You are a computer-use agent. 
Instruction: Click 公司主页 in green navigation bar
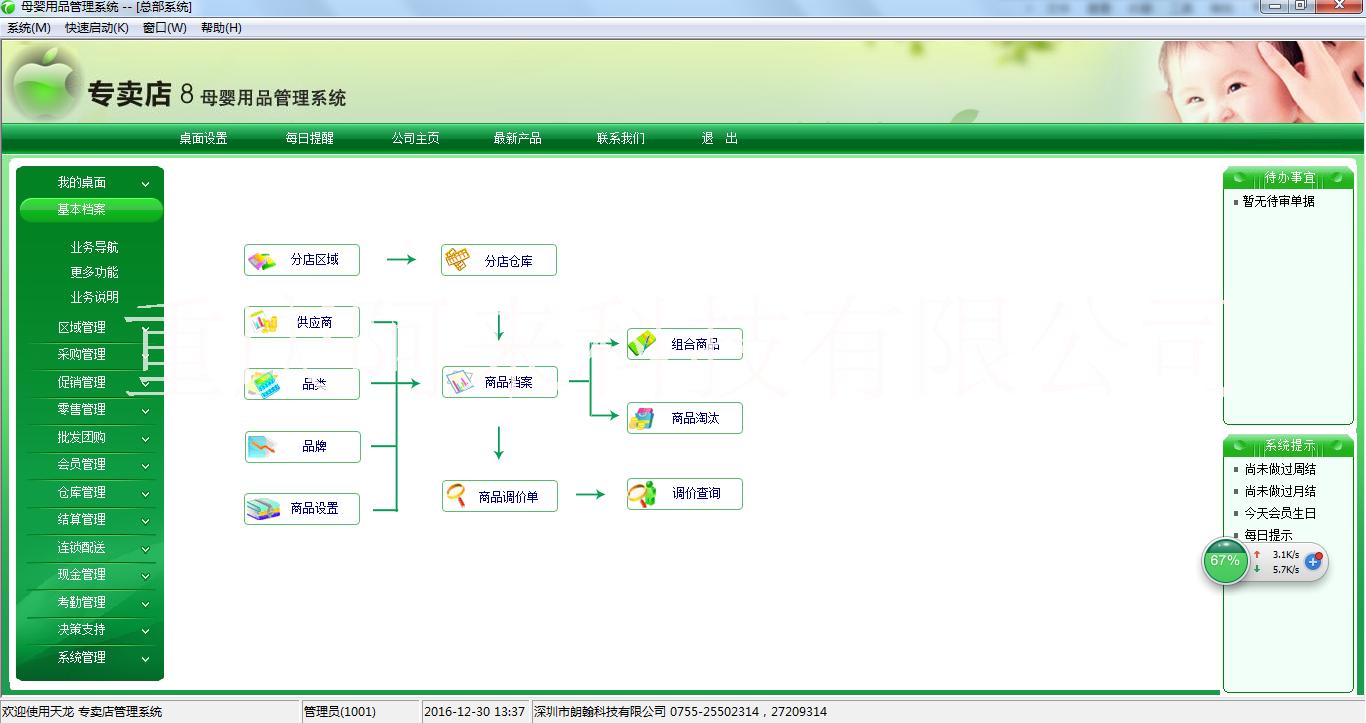coord(416,138)
